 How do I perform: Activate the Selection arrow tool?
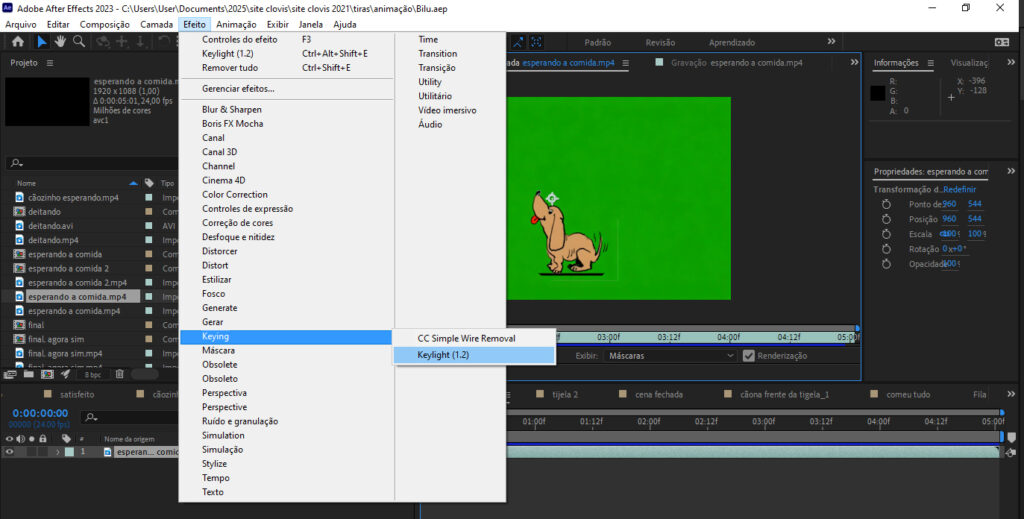[x=41, y=42]
